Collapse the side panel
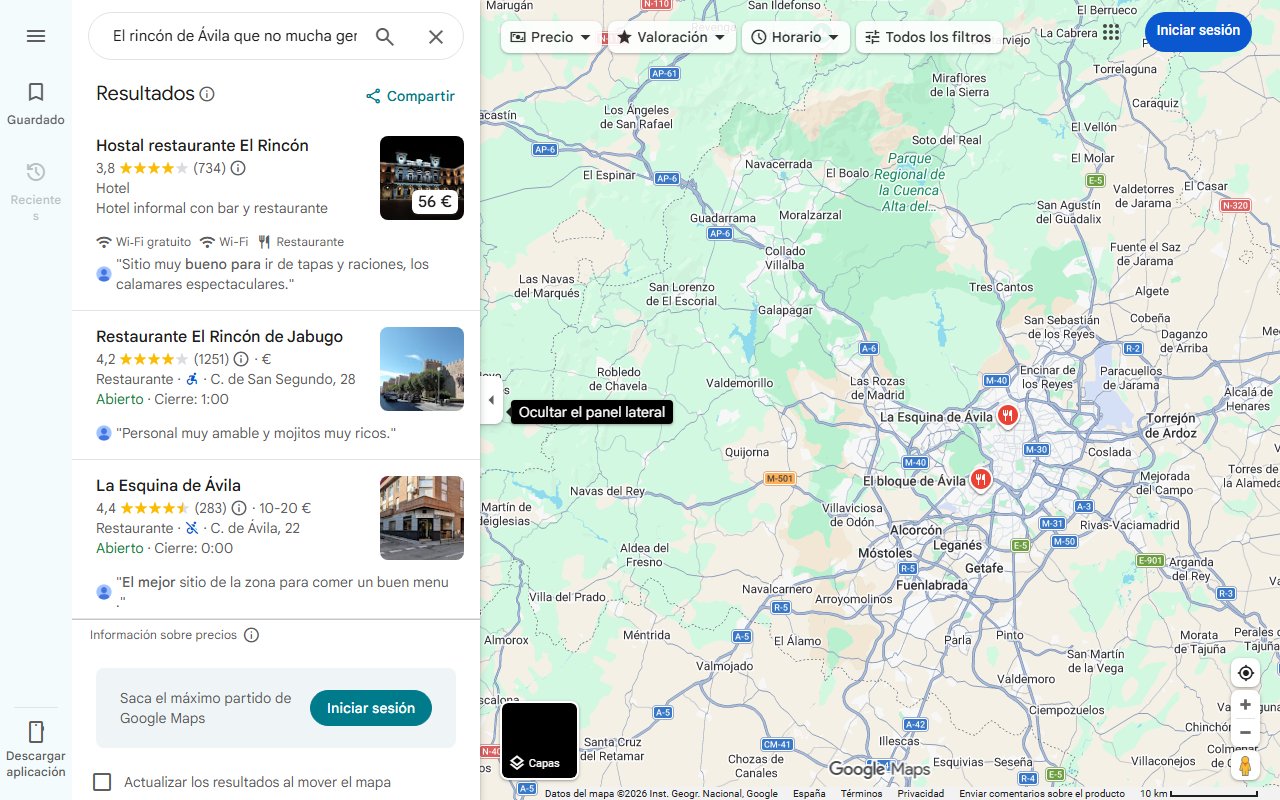This screenshot has width=1280, height=800. pyautogui.click(x=491, y=399)
